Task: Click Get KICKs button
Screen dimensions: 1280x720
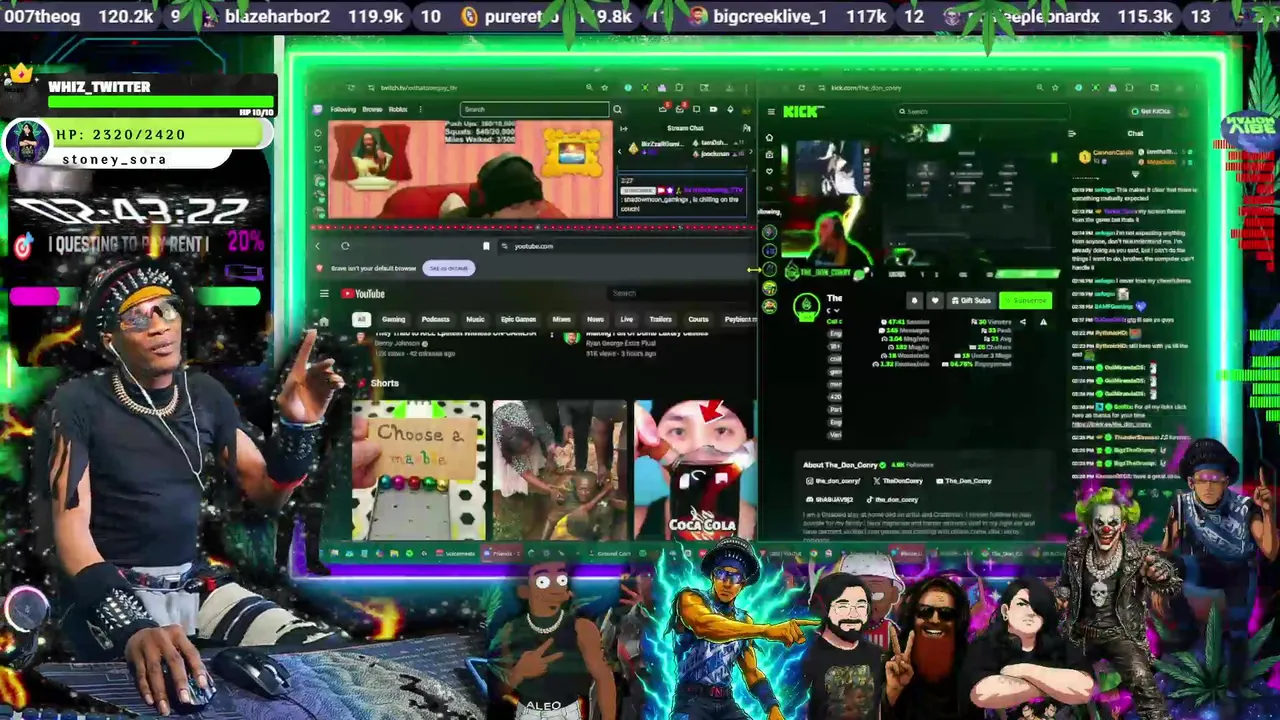Action: pyautogui.click(x=1149, y=112)
